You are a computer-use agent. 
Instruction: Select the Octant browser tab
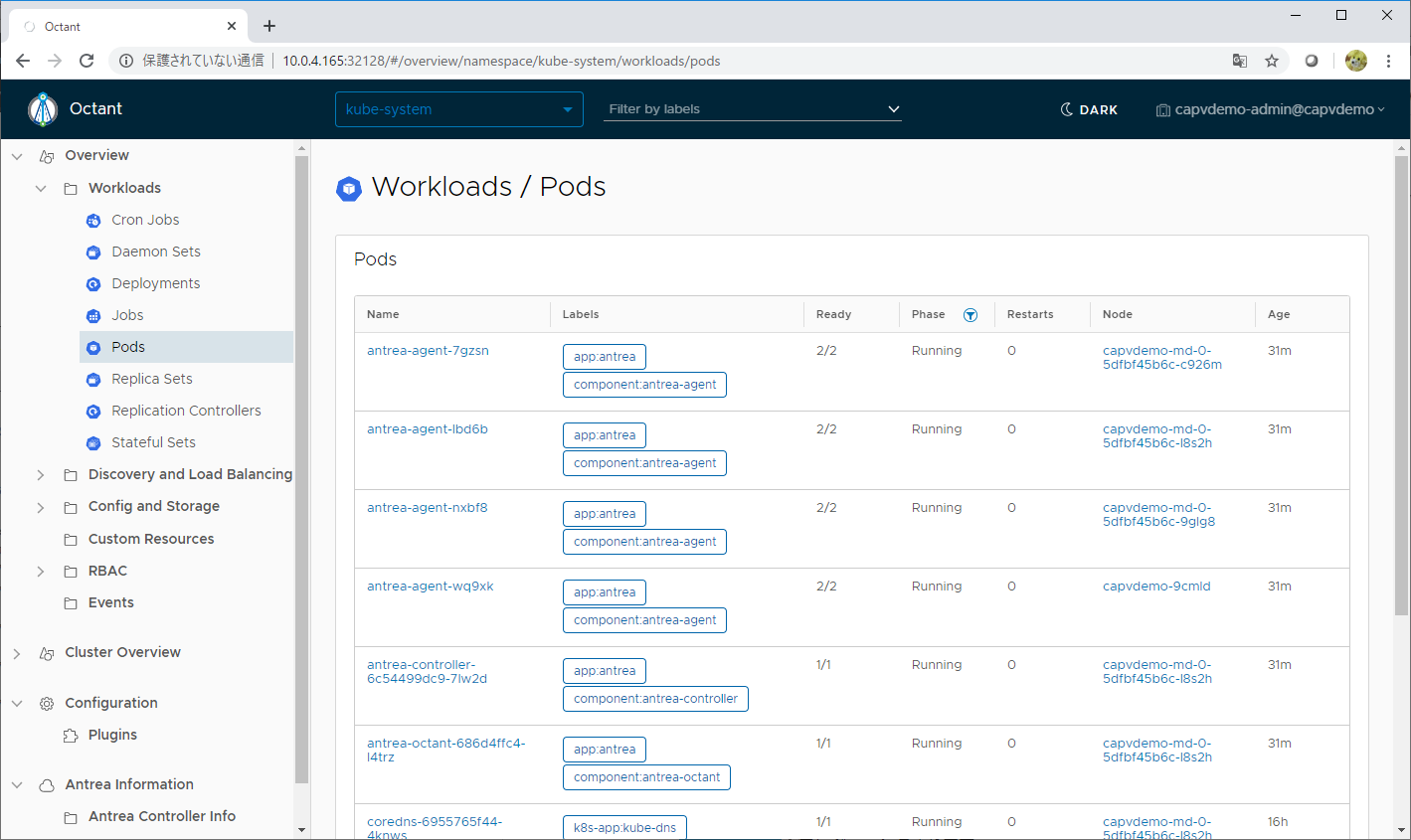pyautogui.click(x=127, y=27)
